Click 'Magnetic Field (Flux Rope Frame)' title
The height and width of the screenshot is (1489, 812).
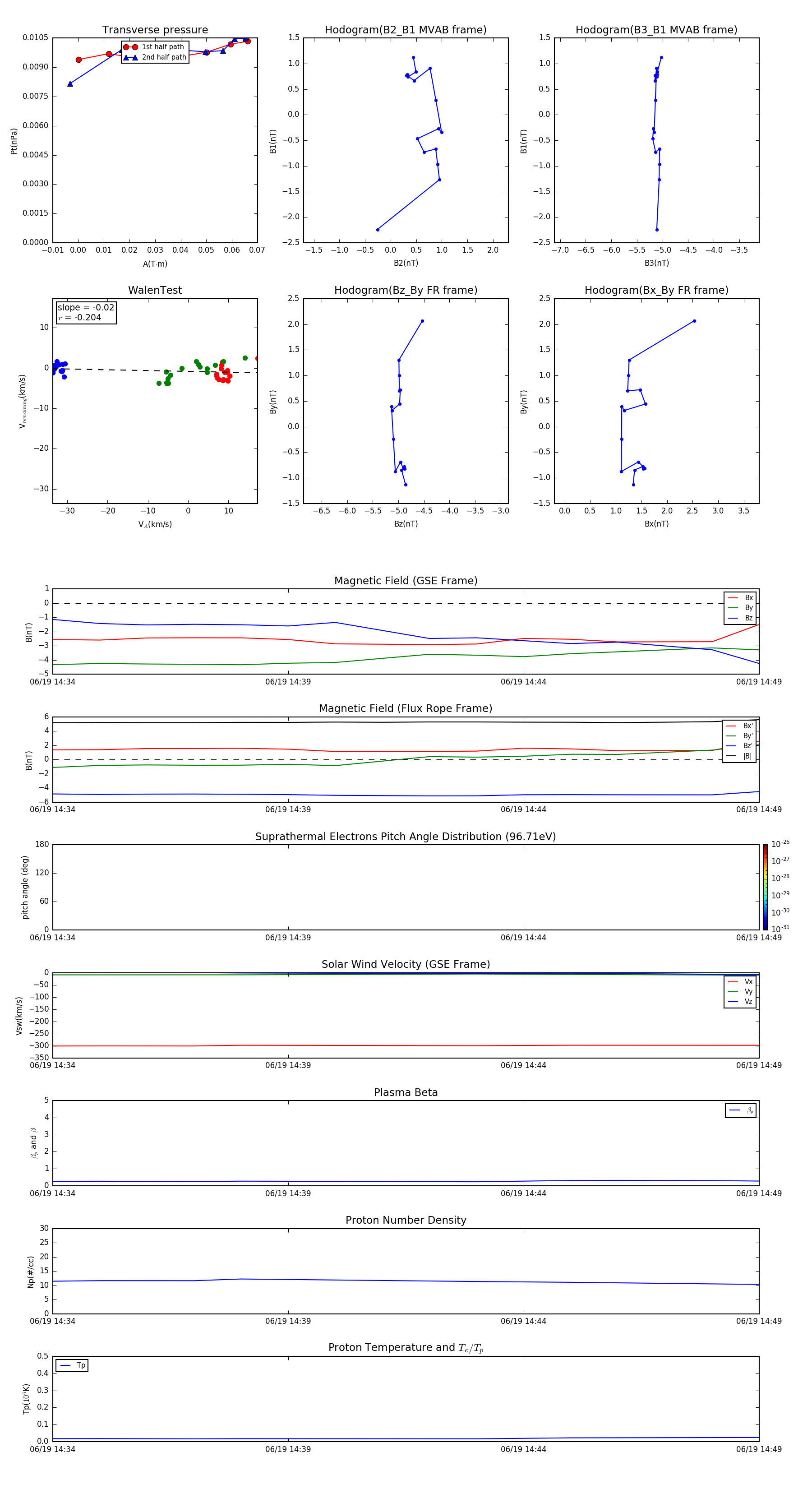coord(406,708)
